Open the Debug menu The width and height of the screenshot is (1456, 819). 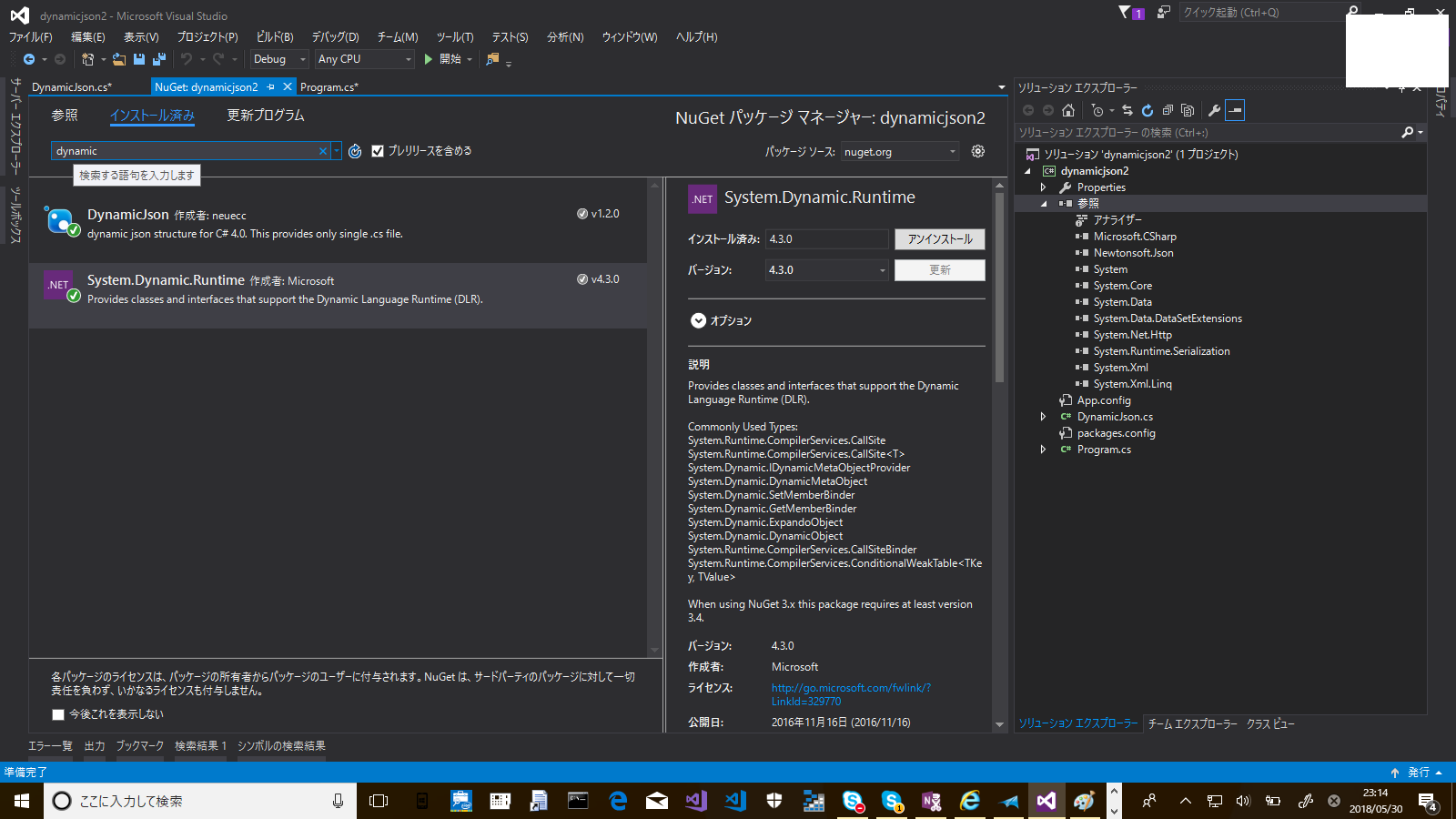pos(336,37)
